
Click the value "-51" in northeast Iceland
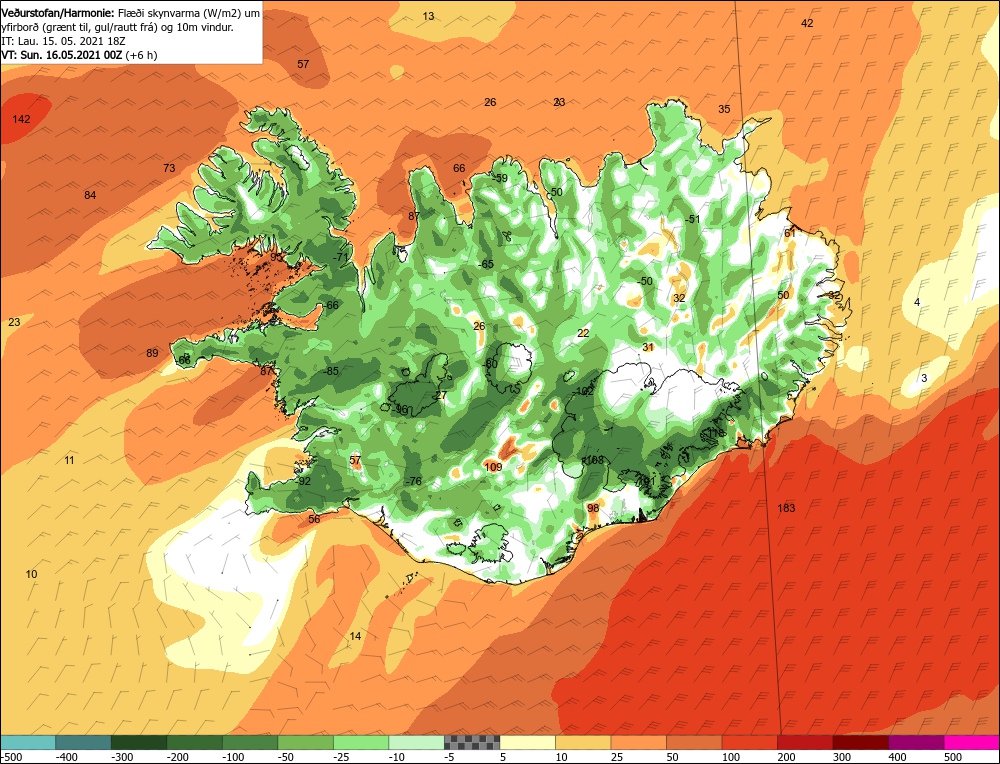(x=692, y=219)
